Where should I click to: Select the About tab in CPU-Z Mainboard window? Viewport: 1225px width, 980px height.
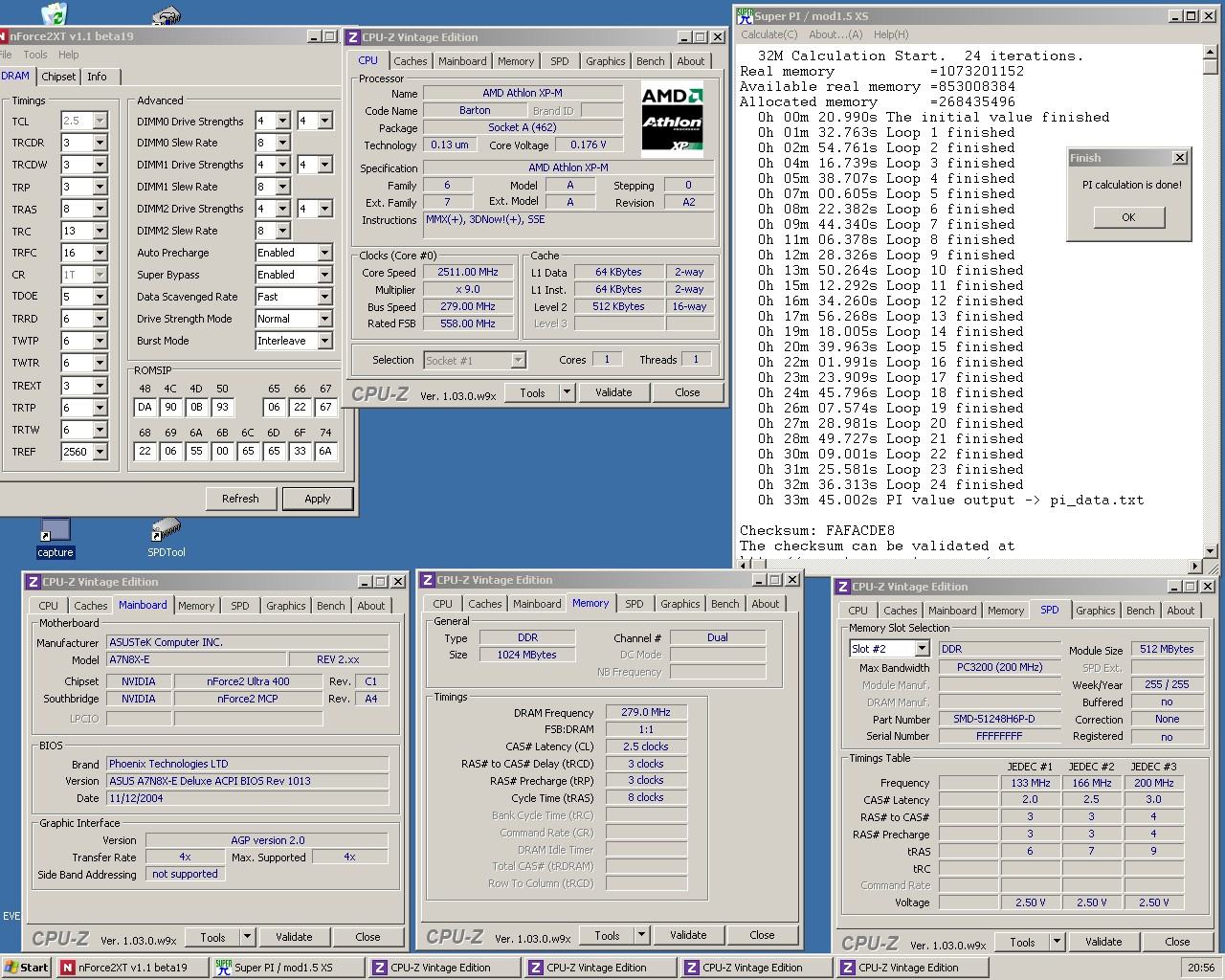point(371,606)
